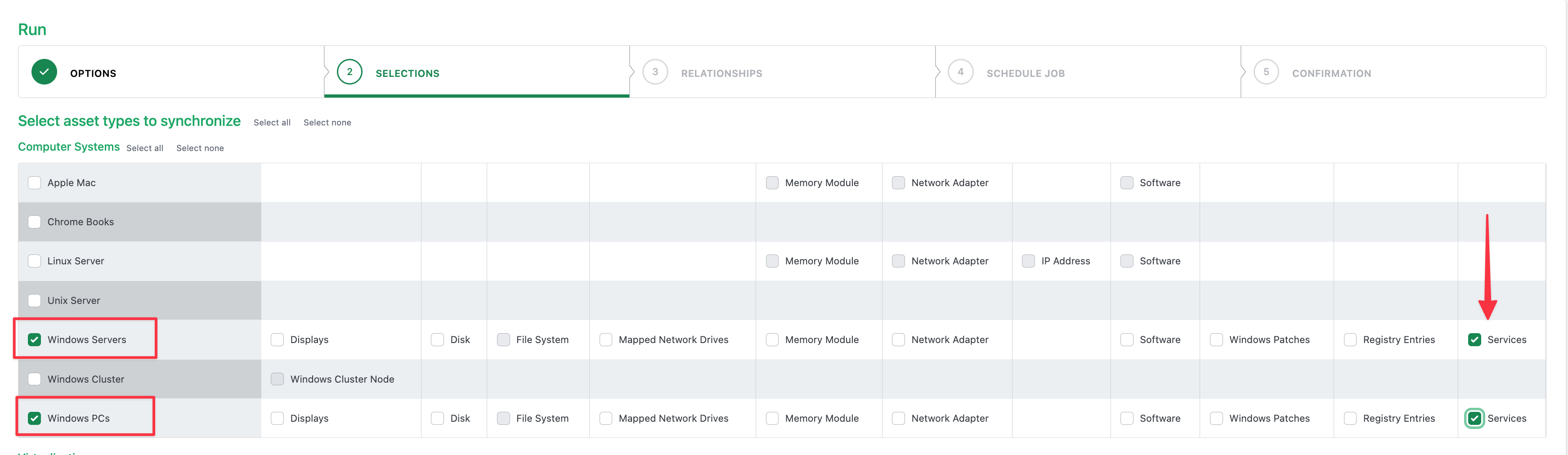This screenshot has width=1568, height=455.
Task: Enable Registry Entries for Windows Servers
Action: pyautogui.click(x=1351, y=339)
